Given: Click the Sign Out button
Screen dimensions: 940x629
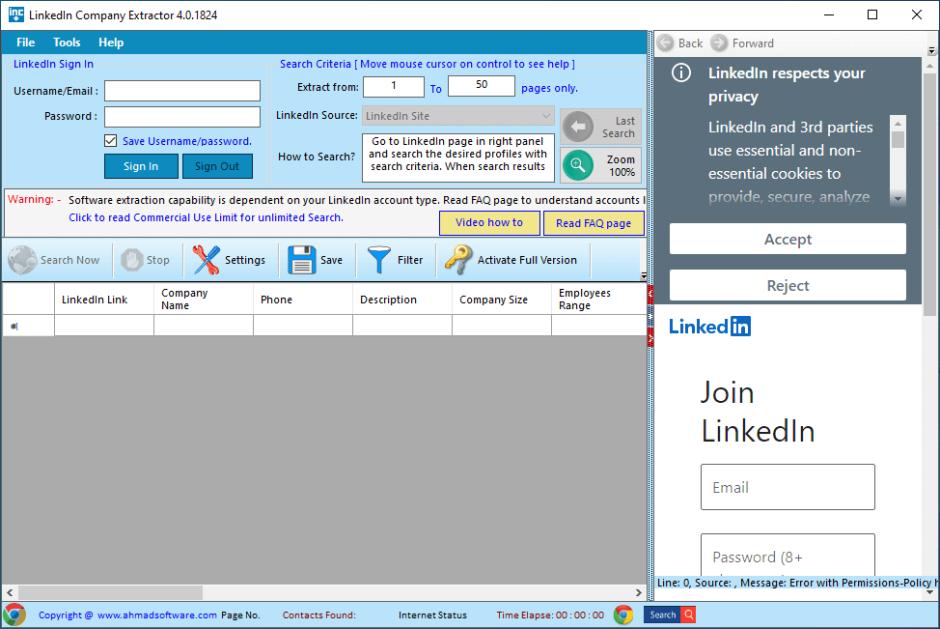Looking at the screenshot, I should coord(217,166).
